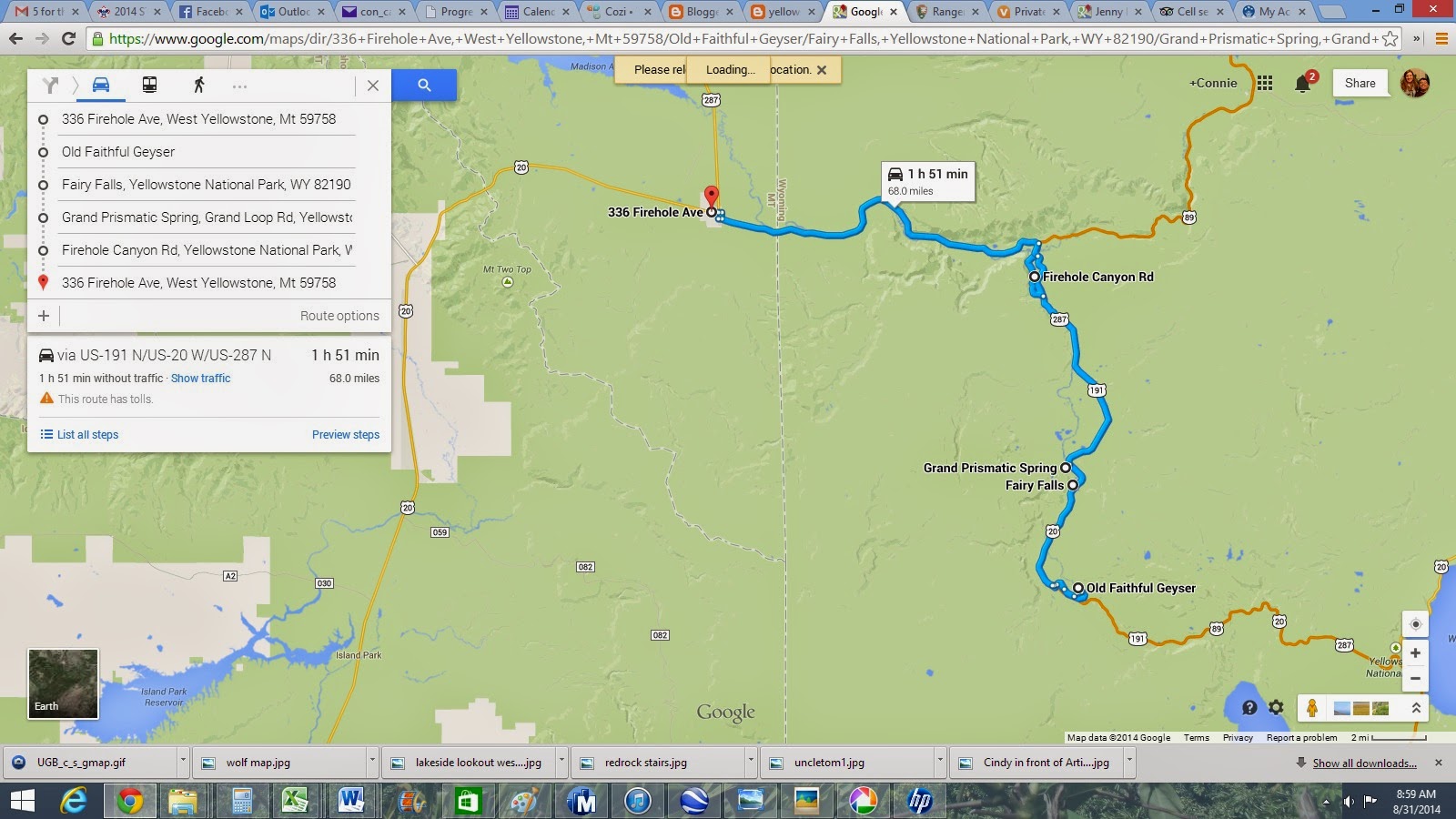The image size is (1456, 819).
Task: Open dropdown arrow for redrock stairs.jpg download
Action: tap(750, 762)
